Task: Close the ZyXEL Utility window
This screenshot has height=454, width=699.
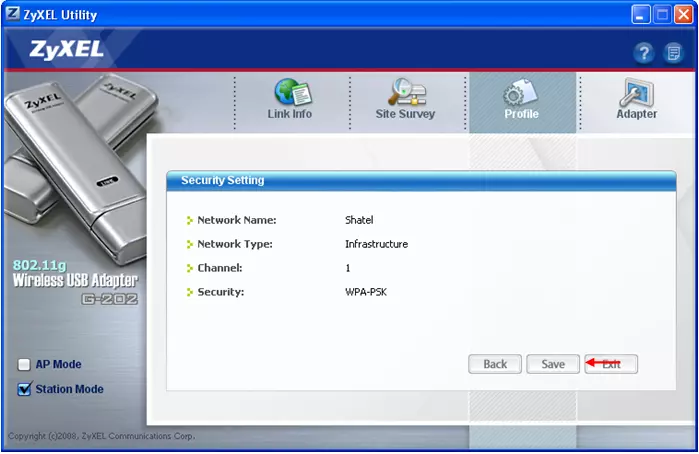Action: point(683,15)
